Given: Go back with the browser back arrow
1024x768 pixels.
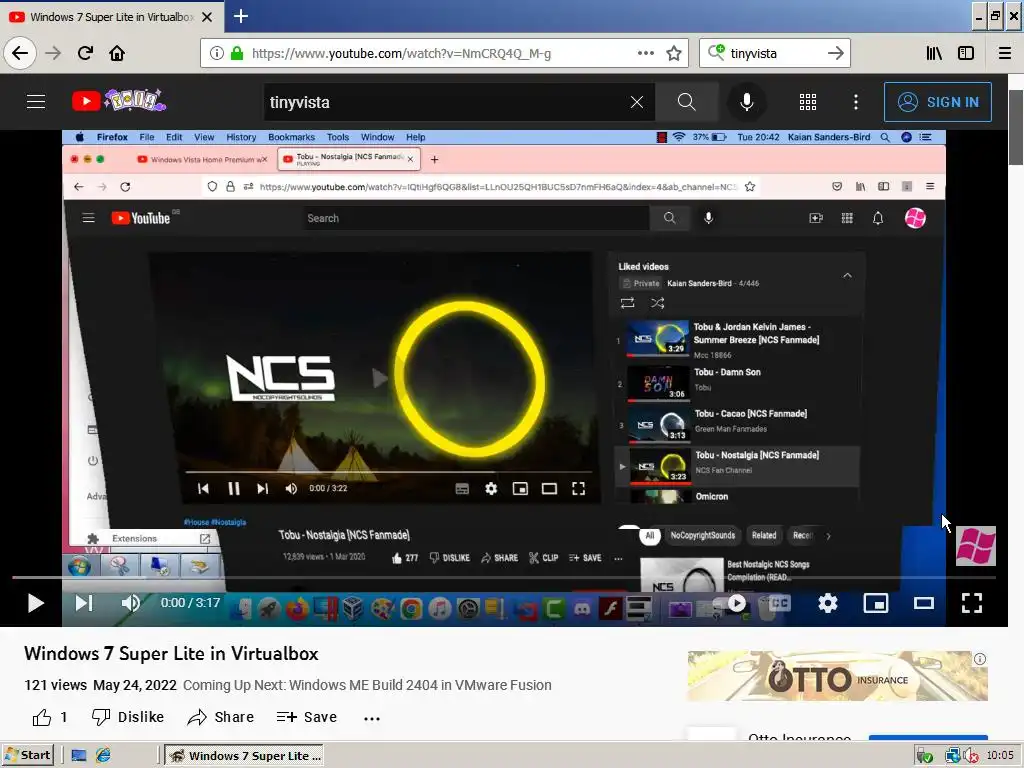Looking at the screenshot, I should coord(20,53).
